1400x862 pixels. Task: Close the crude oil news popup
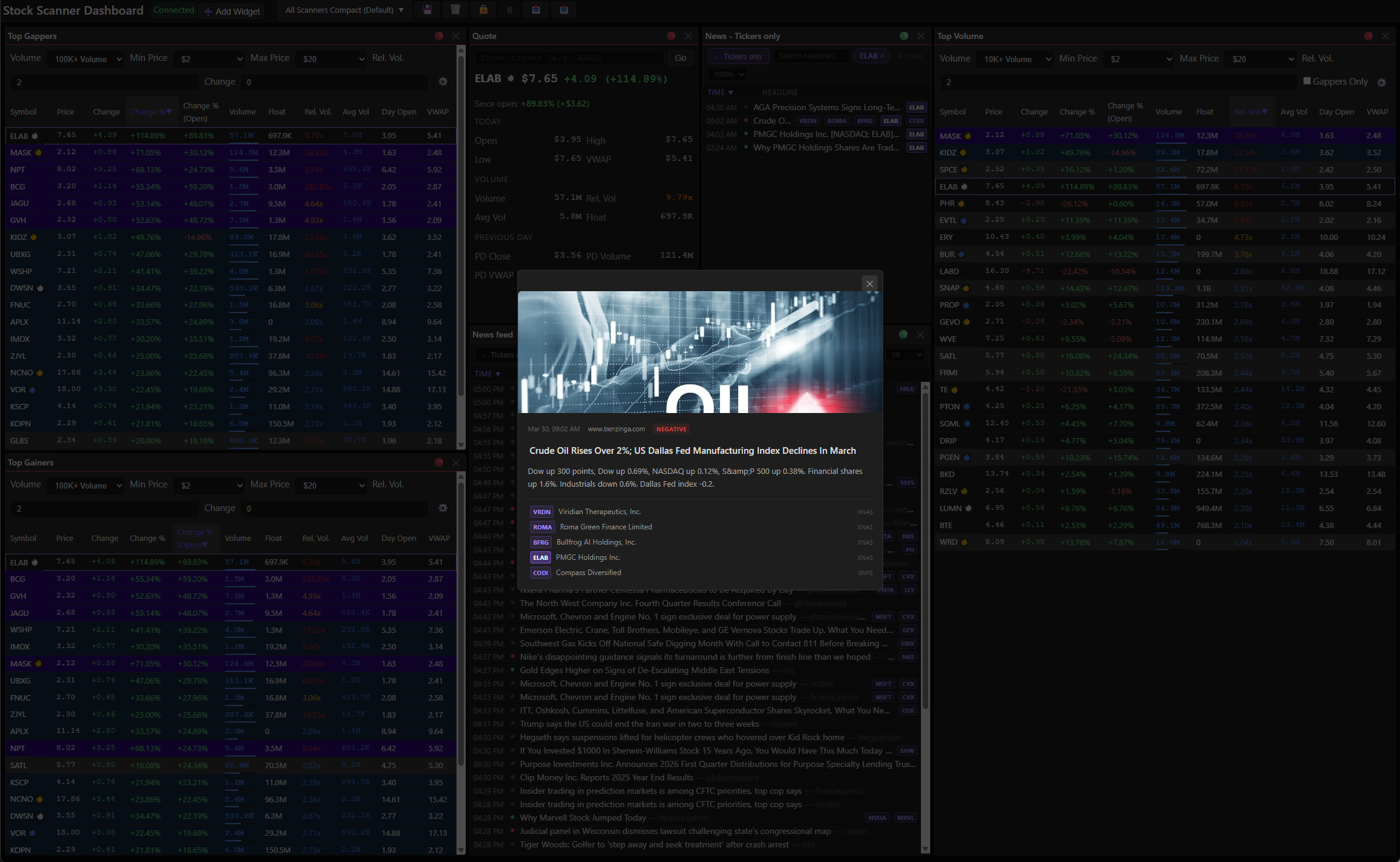pyautogui.click(x=870, y=283)
